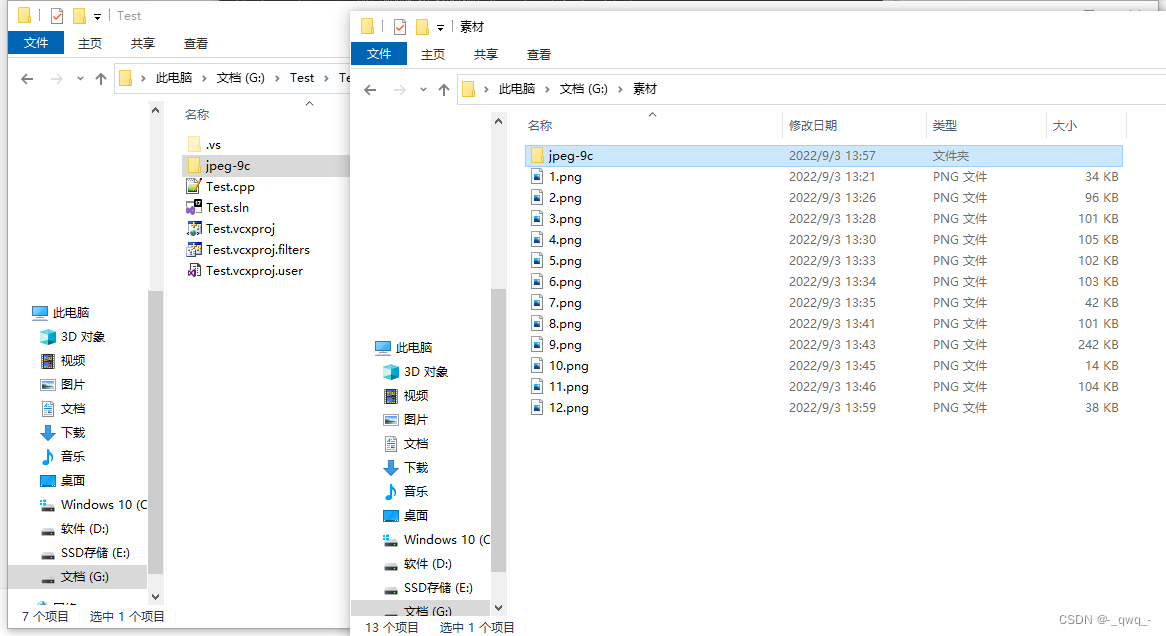Click scroll down arrow in Test navigation pane
The height and width of the screenshot is (636, 1166).
tap(155, 597)
